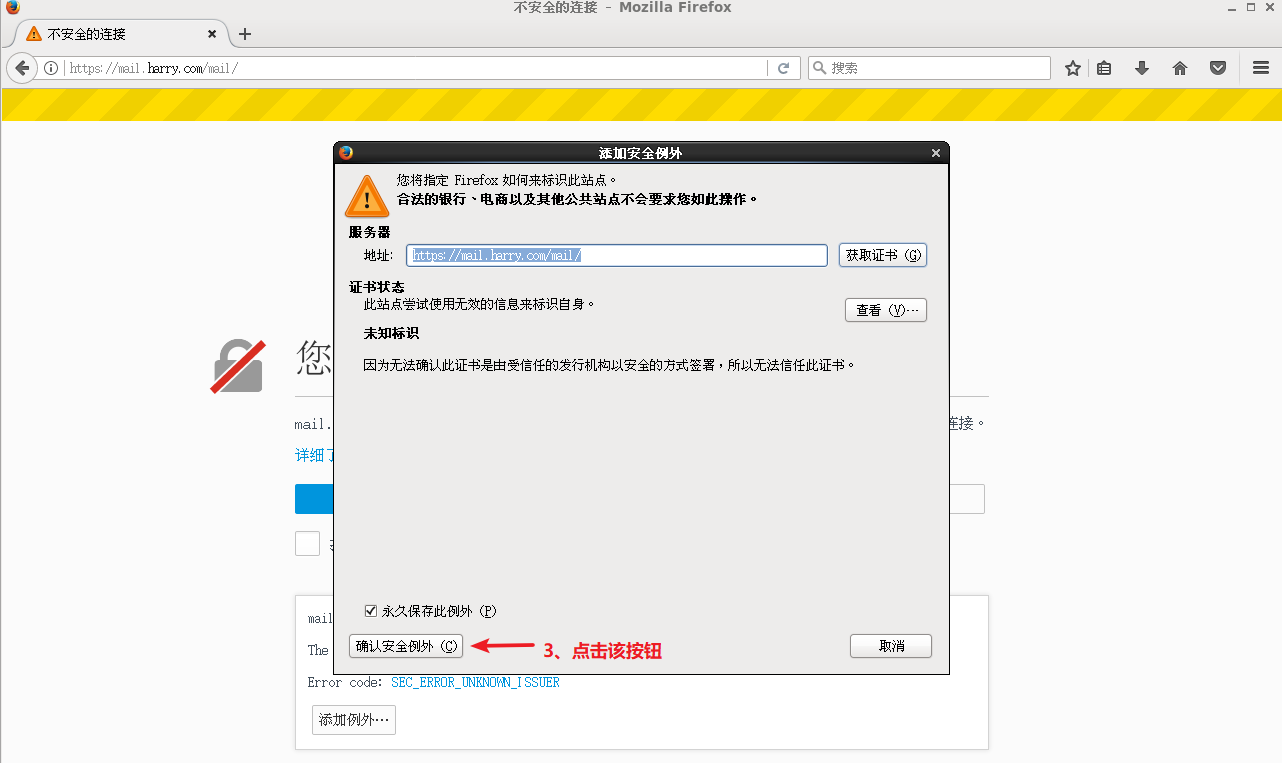Click the 查看 (V) certificate button
This screenshot has width=1282, height=763.
pos(886,310)
